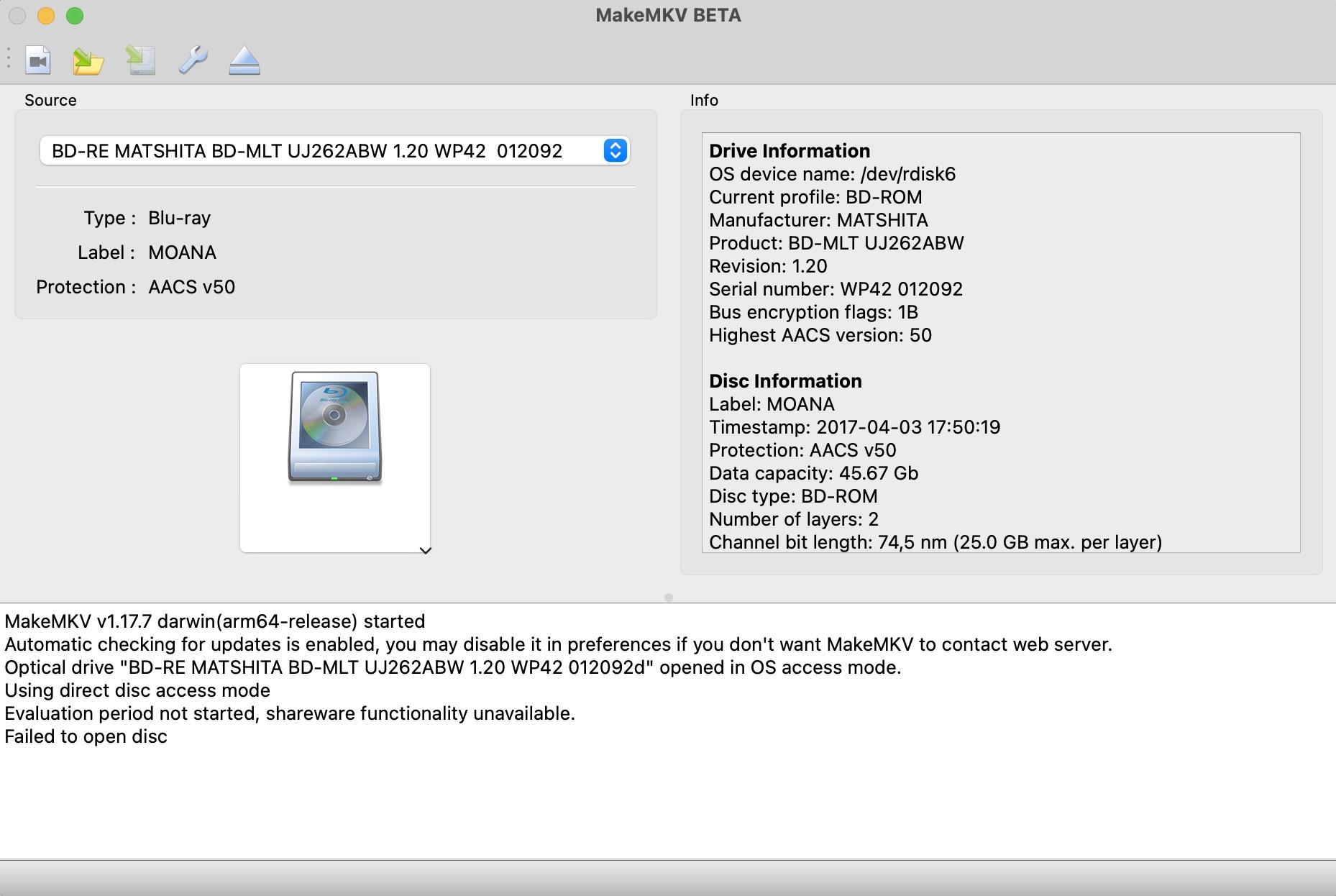1336x896 pixels.
Task: Click the 'Disc Information' heading
Action: 785,381
